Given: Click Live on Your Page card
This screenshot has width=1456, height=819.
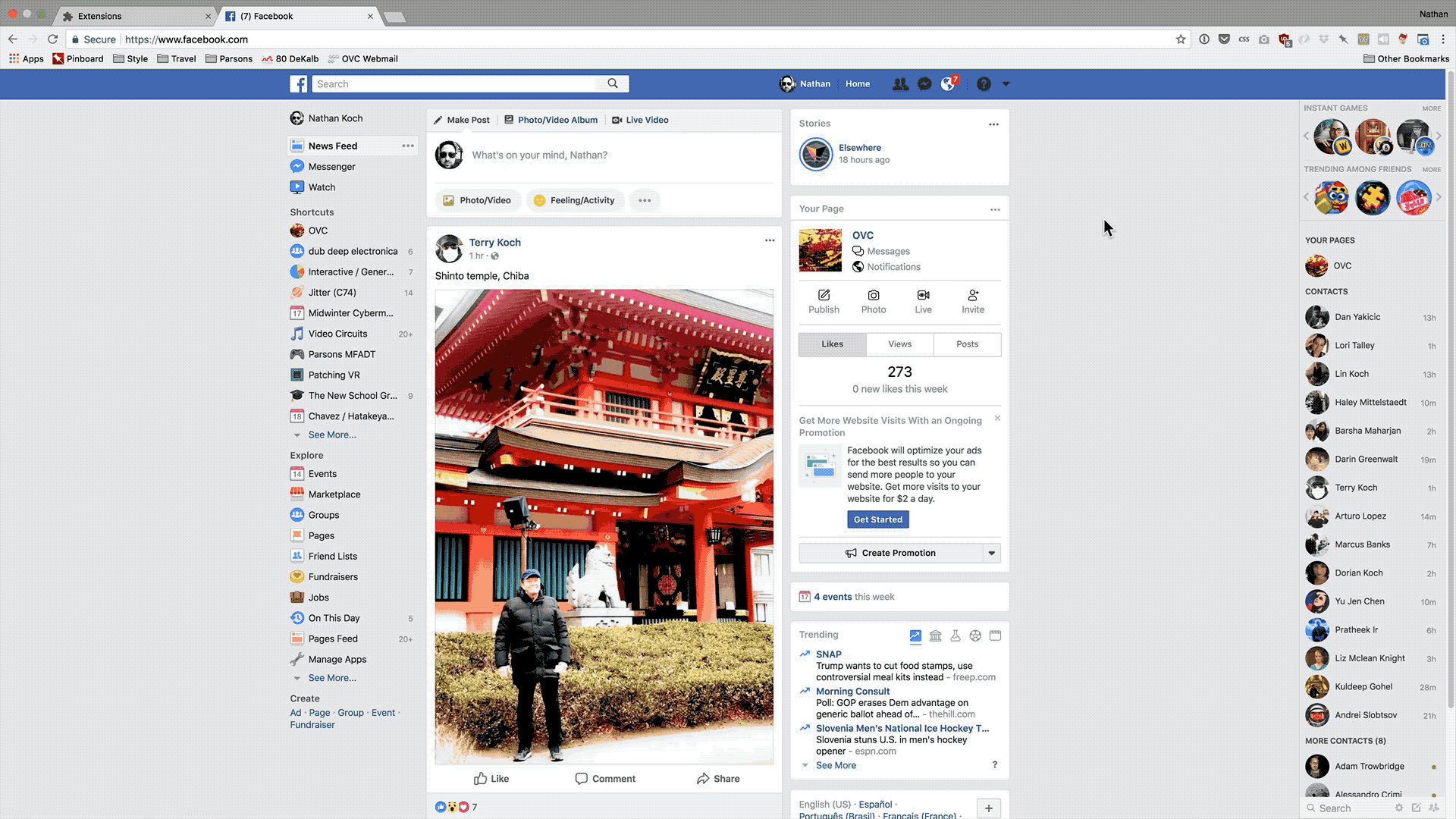Looking at the screenshot, I should click(x=923, y=301).
